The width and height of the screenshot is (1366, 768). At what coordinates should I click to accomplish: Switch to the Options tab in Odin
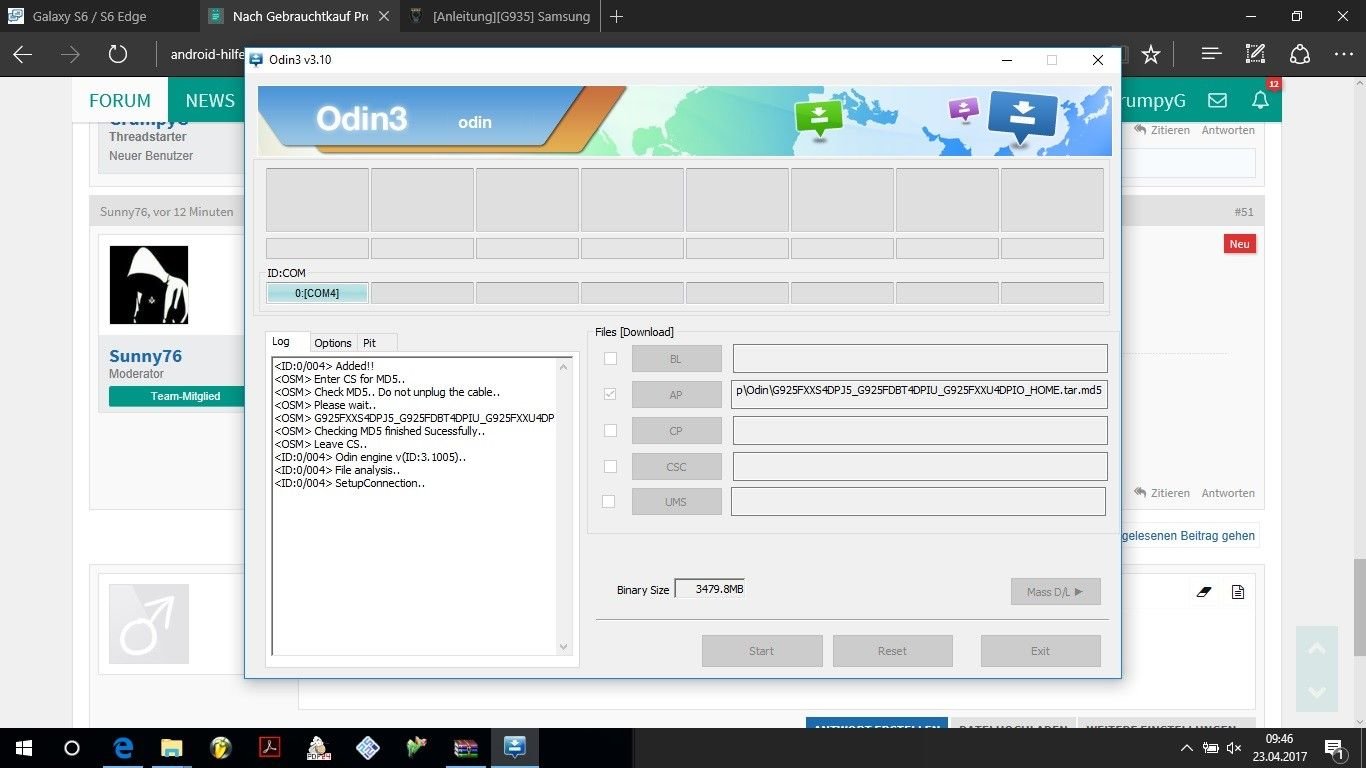click(x=333, y=342)
